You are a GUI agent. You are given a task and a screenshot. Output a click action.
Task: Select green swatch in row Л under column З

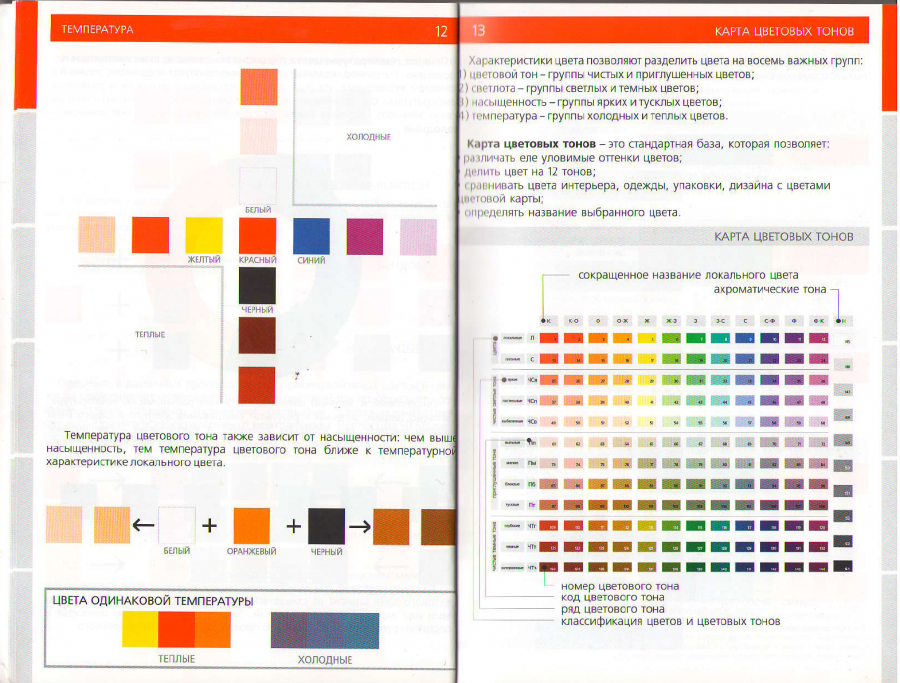coord(696,338)
